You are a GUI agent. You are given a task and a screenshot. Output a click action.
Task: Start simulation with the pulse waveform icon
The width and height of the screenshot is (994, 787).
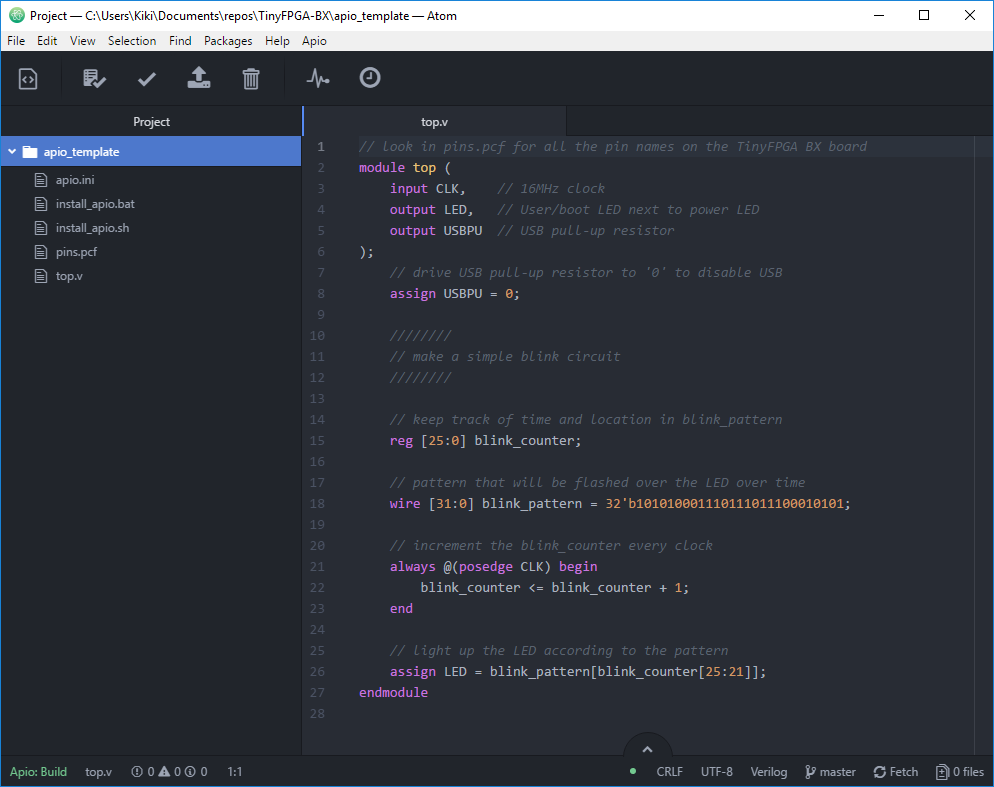(318, 78)
